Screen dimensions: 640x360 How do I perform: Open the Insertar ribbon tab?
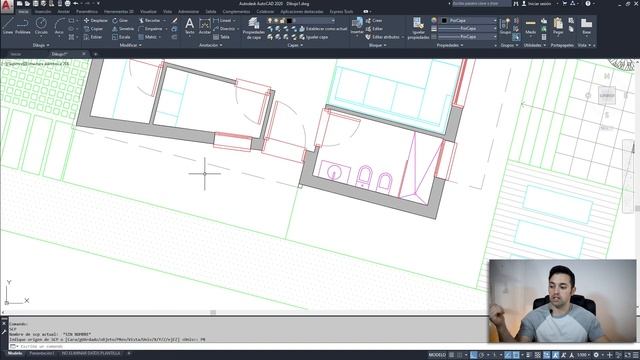(43, 12)
